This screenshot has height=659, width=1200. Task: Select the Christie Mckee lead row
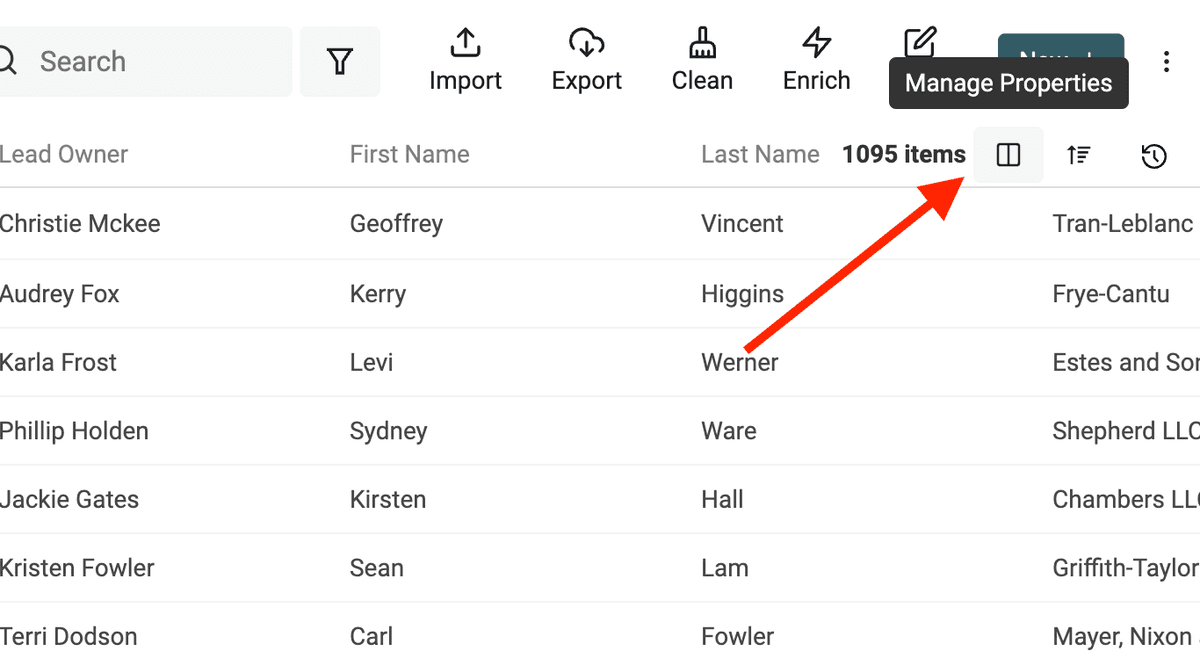point(600,223)
